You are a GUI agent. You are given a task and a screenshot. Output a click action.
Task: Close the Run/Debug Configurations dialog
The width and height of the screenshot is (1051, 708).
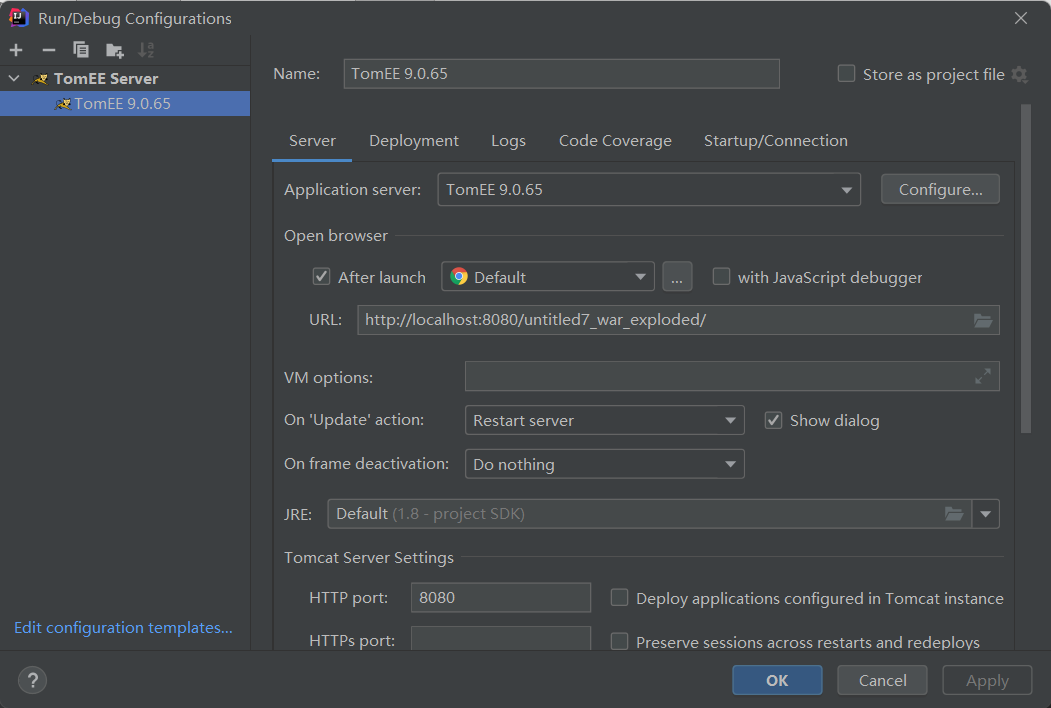pos(1021,18)
